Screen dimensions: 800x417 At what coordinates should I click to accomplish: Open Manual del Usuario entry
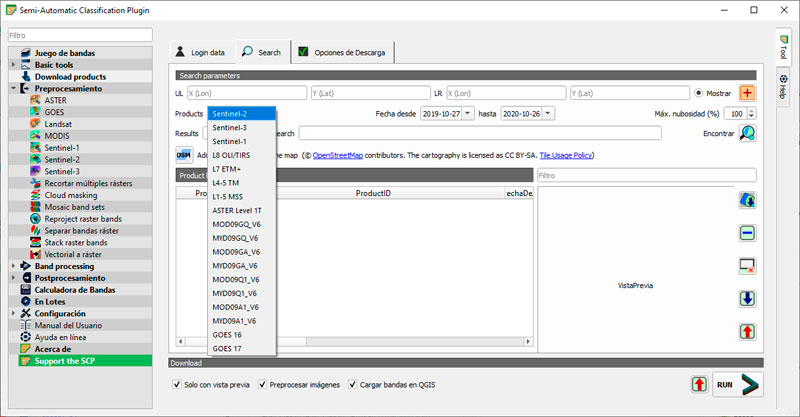[68, 325]
